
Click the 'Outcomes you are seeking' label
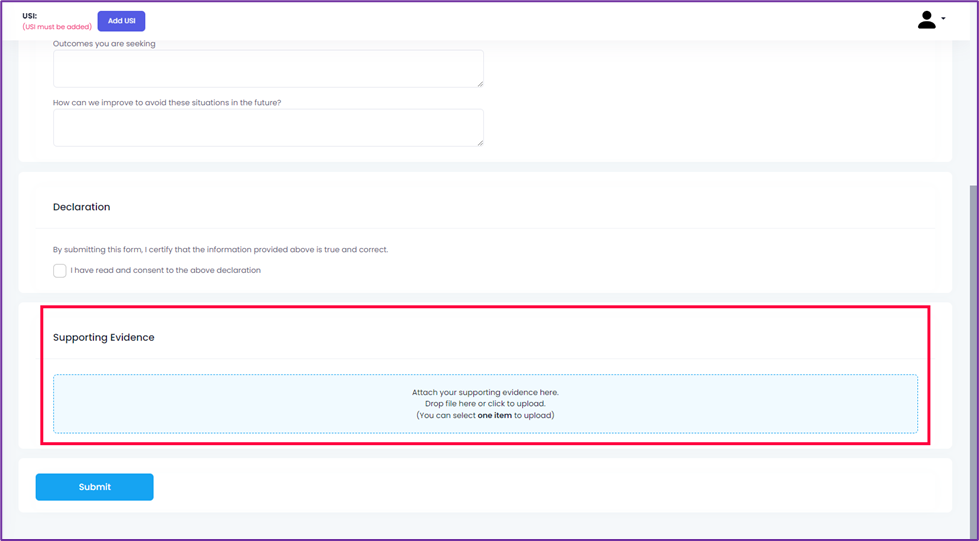point(104,44)
